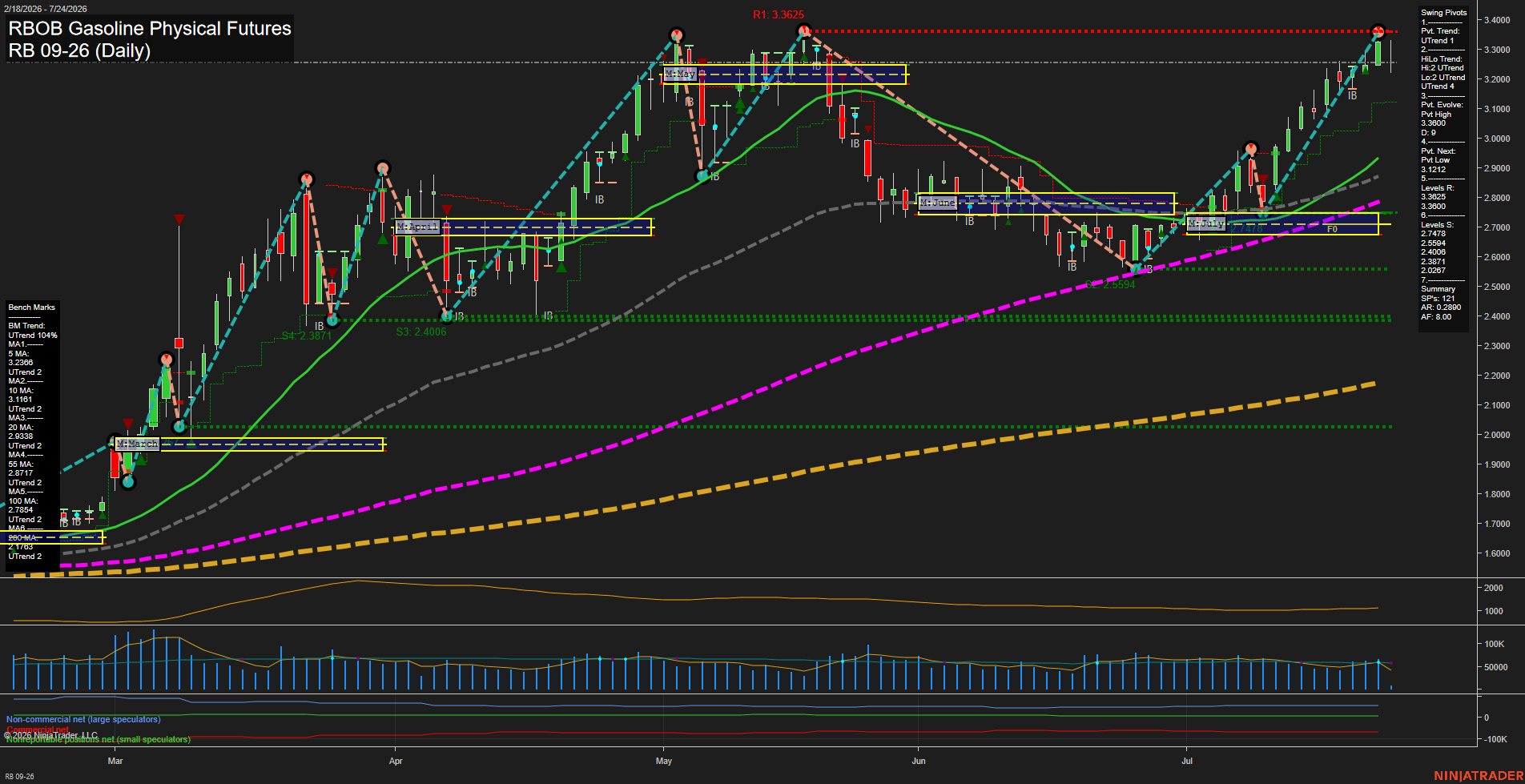Image resolution: width=1525 pixels, height=784 pixels.
Task: Click the Jul label on the date axis
Action: [x=1187, y=761]
